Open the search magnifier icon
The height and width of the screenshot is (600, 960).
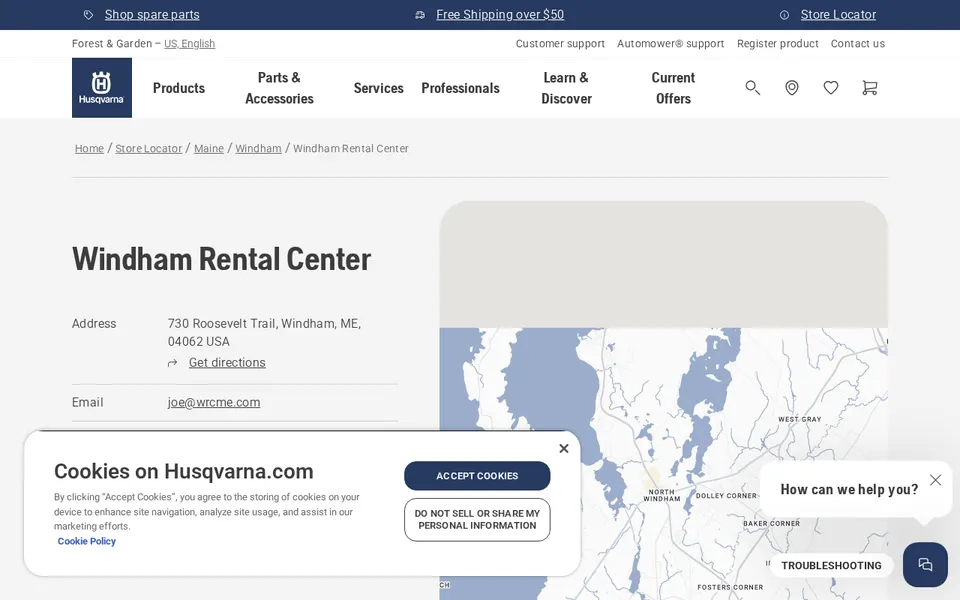pyautogui.click(x=752, y=88)
